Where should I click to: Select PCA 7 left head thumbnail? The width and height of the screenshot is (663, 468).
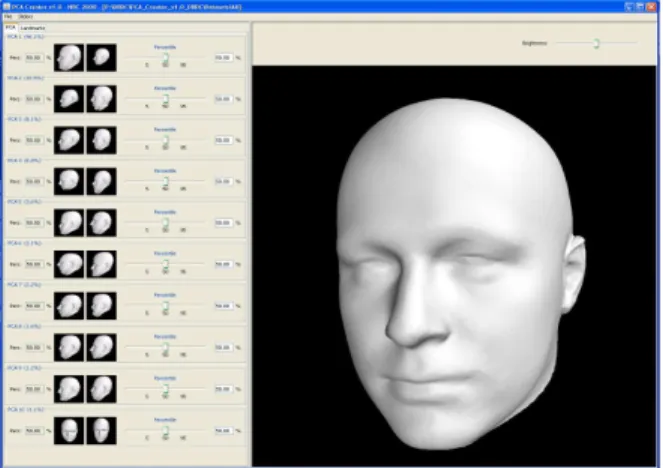69,306
